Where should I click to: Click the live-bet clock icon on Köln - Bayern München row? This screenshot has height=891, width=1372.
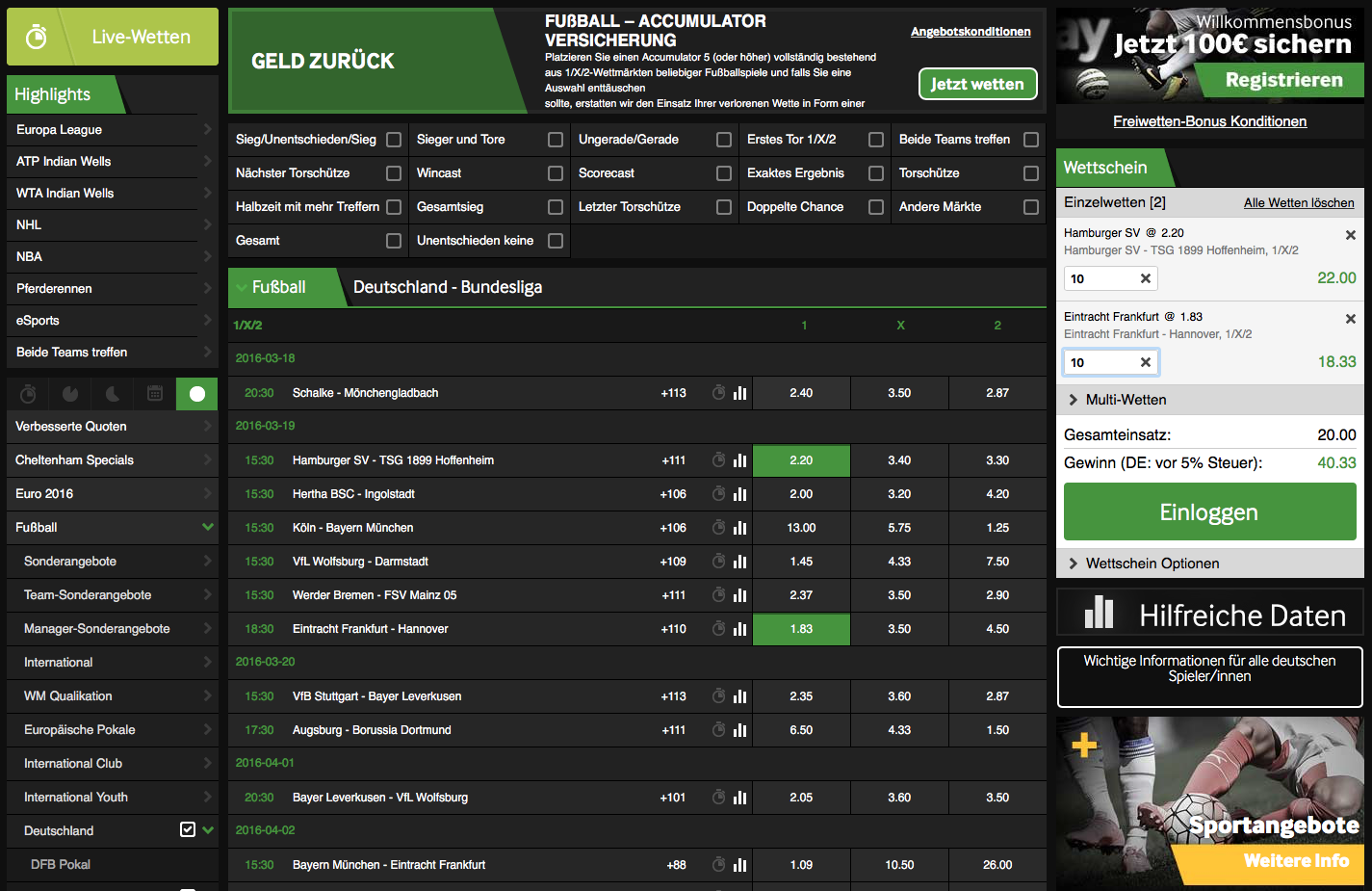(x=718, y=528)
